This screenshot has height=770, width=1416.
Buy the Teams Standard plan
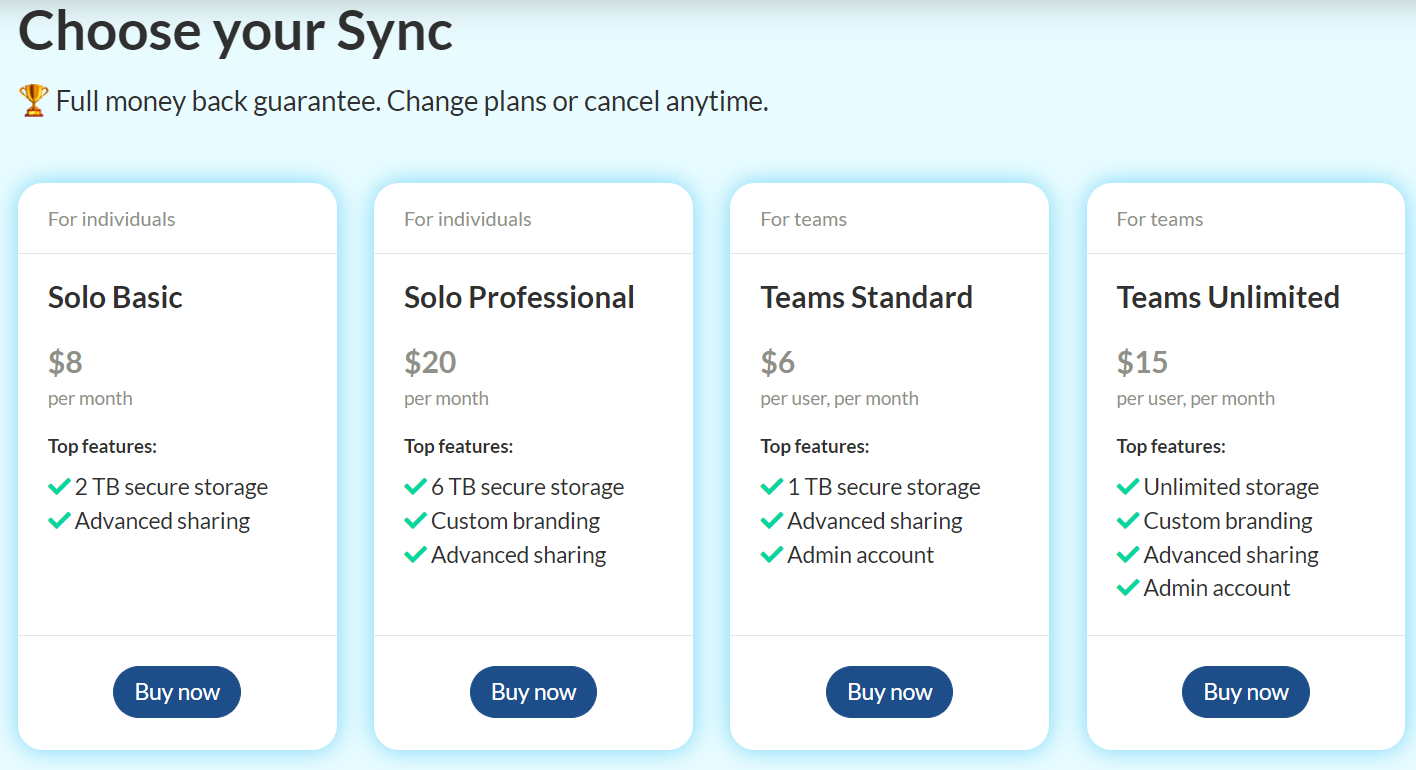(889, 692)
